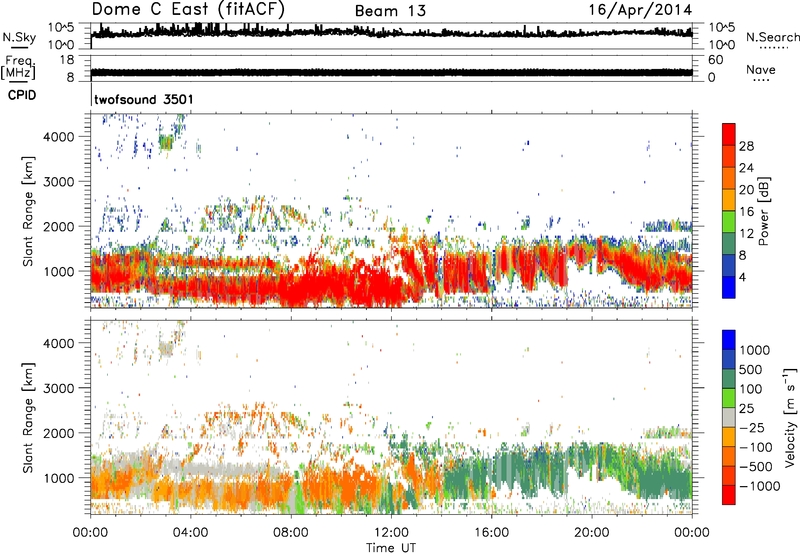
Task: Click the "Velocity [m s⁻¹]" colorbar title
Action: click(x=790, y=418)
